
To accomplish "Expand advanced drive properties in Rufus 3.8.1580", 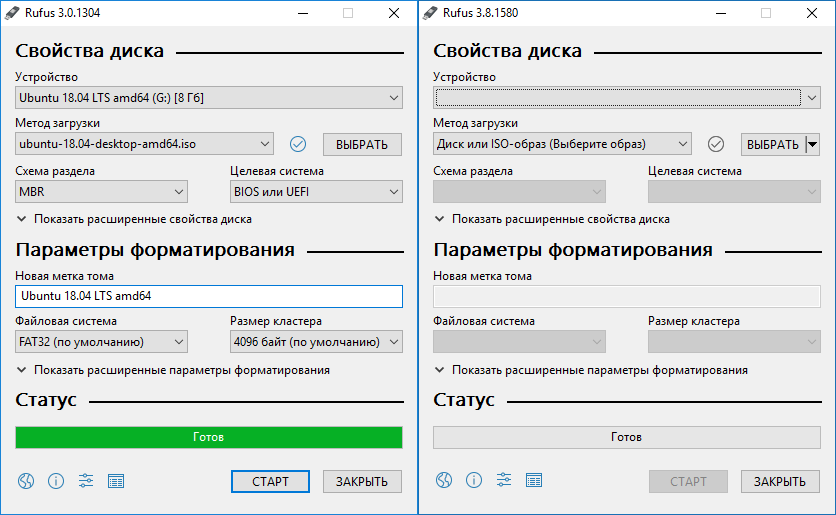I will tap(552, 219).
